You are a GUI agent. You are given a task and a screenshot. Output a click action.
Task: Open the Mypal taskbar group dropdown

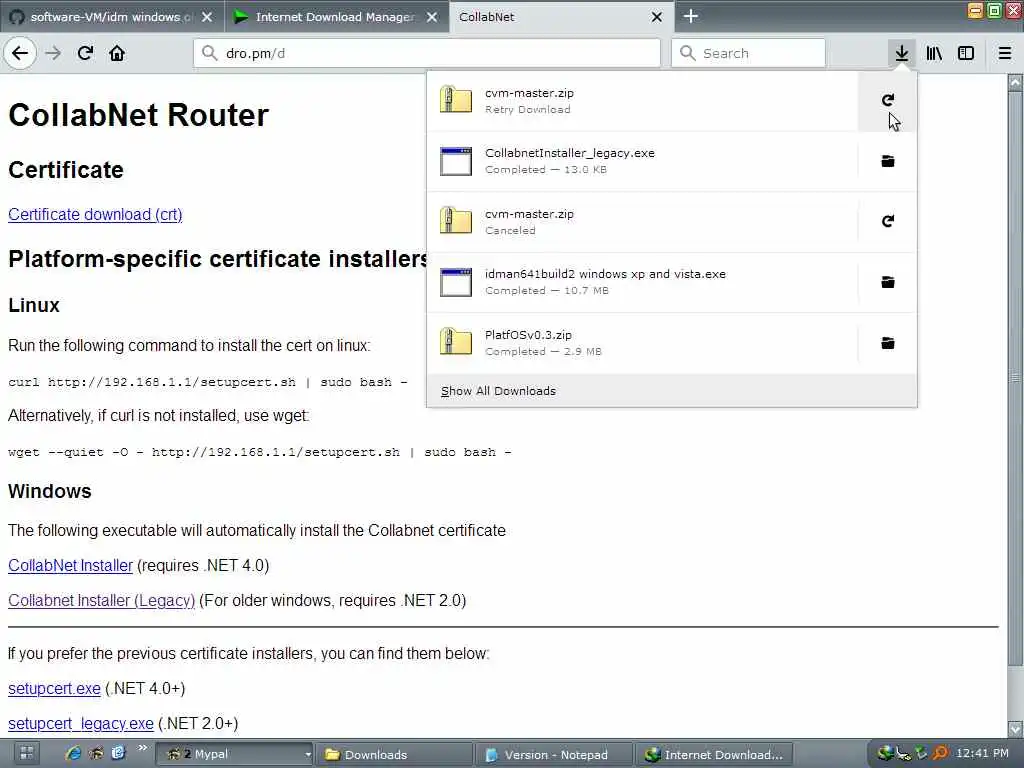click(308, 755)
